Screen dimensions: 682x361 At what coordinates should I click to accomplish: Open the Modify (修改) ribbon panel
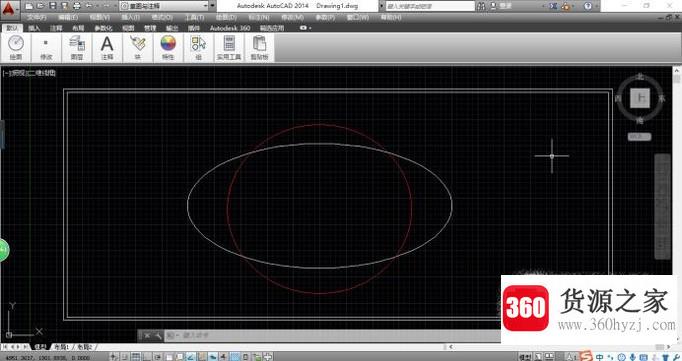[46, 48]
